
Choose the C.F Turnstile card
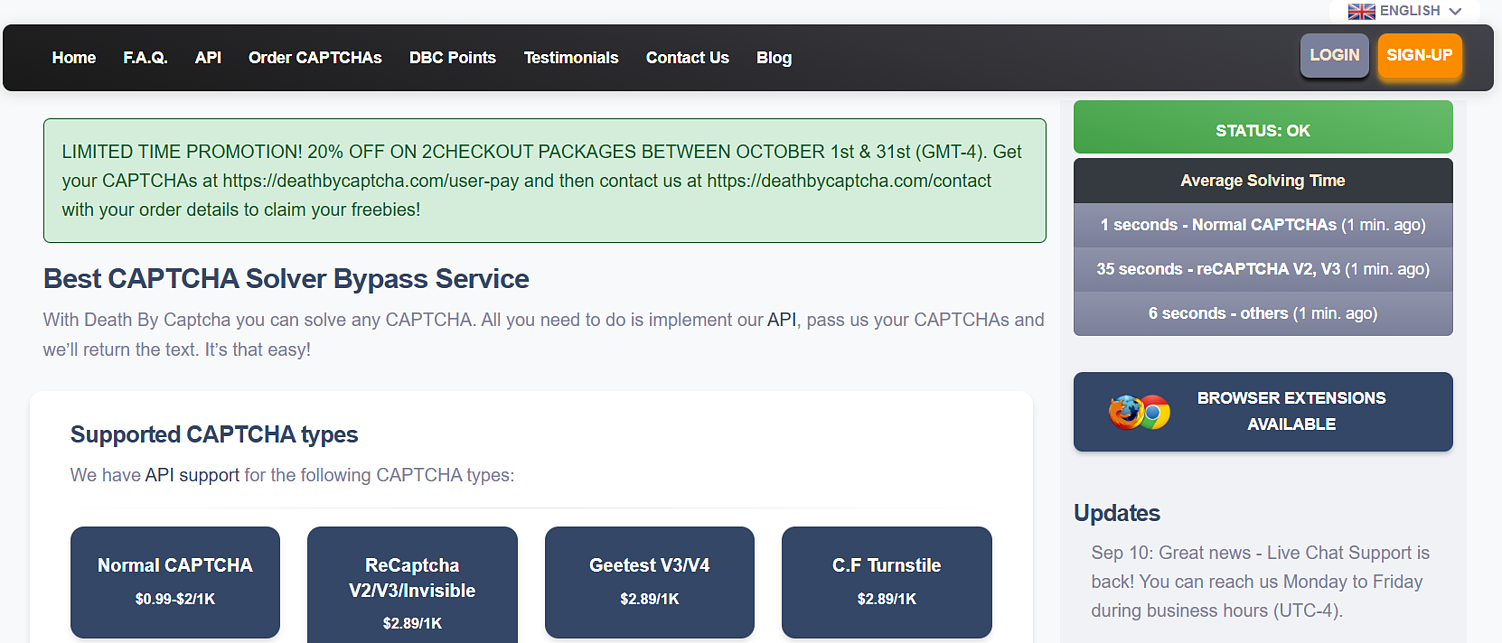(886, 581)
